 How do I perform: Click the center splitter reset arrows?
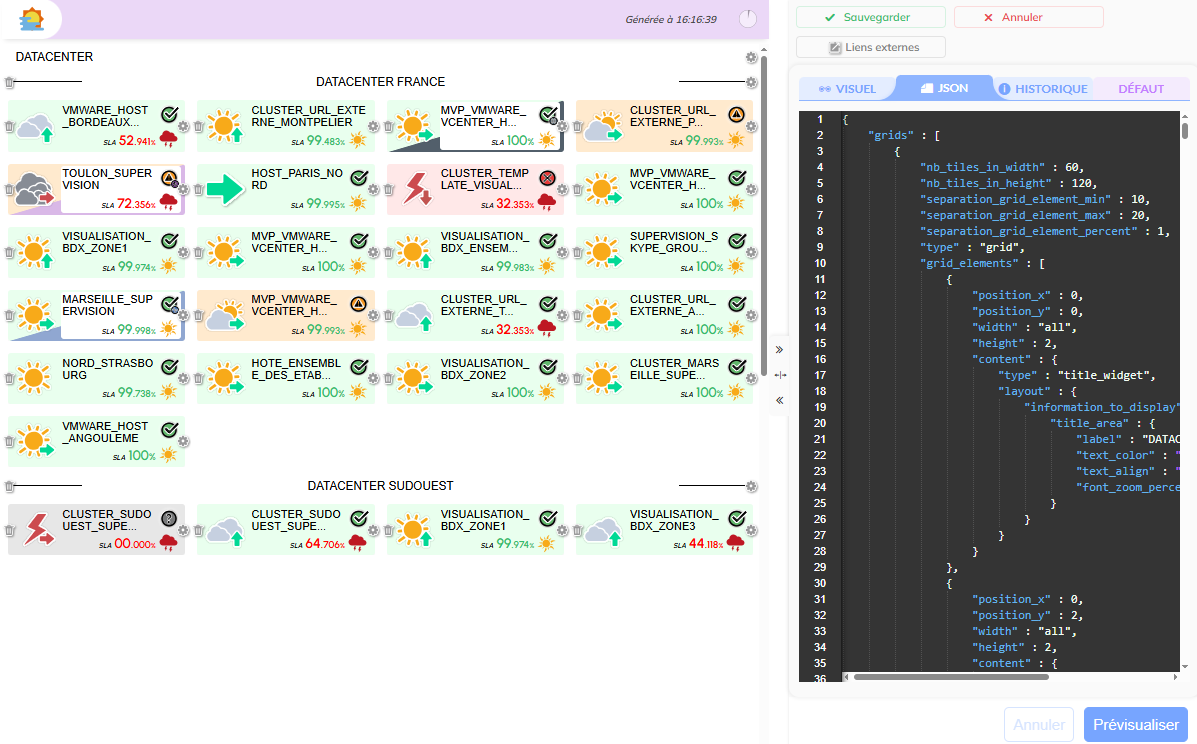tap(780, 375)
